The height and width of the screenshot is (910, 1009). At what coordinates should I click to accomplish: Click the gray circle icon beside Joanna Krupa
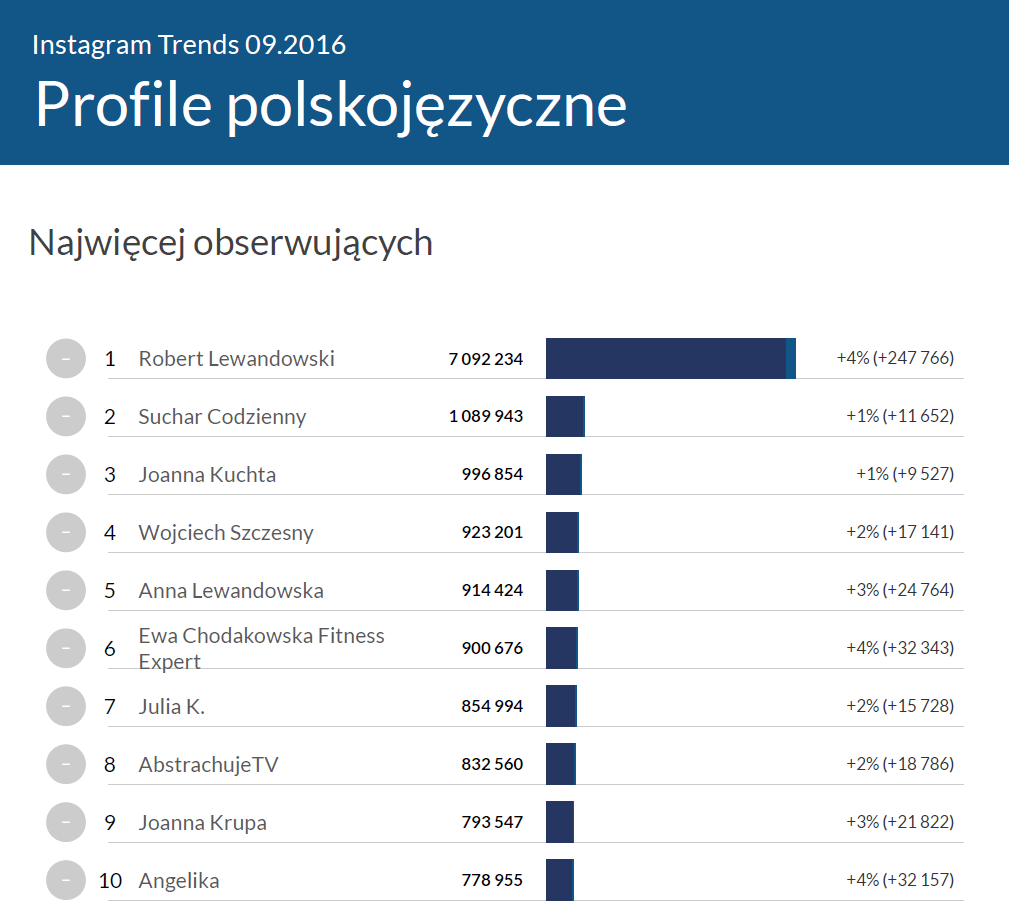click(x=66, y=822)
